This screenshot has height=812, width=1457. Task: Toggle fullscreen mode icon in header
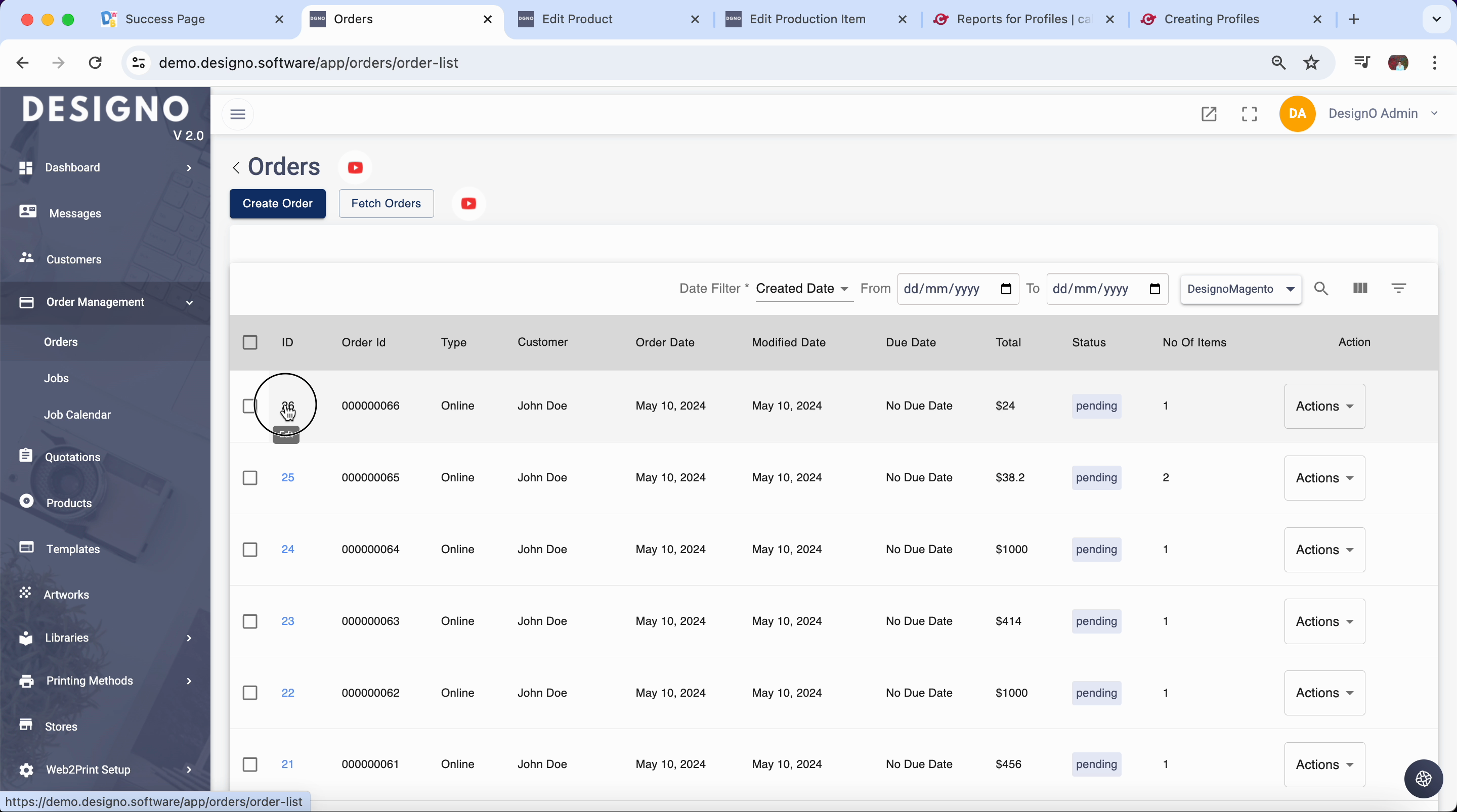(x=1249, y=114)
